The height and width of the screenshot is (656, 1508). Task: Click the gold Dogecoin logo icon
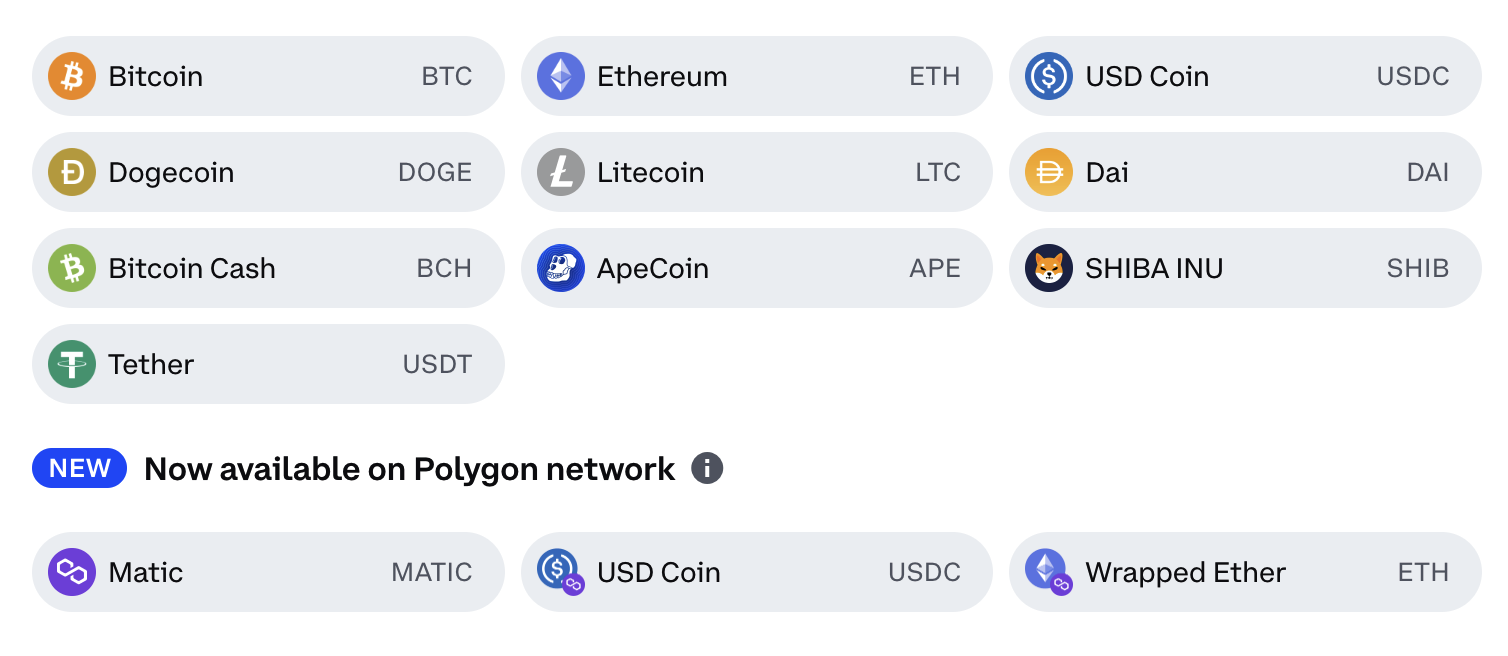pyautogui.click(x=72, y=172)
